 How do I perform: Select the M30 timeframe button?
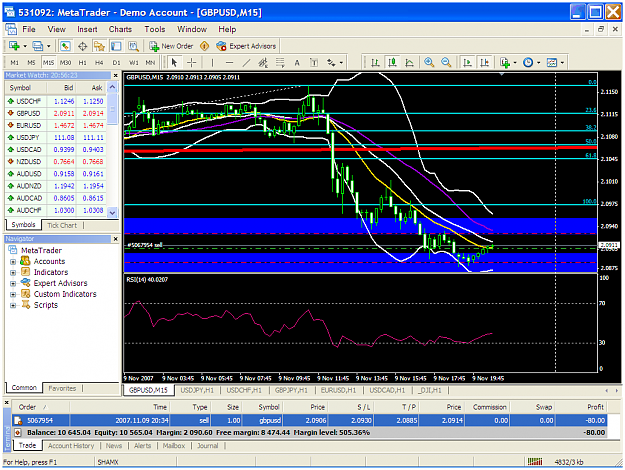(x=65, y=63)
